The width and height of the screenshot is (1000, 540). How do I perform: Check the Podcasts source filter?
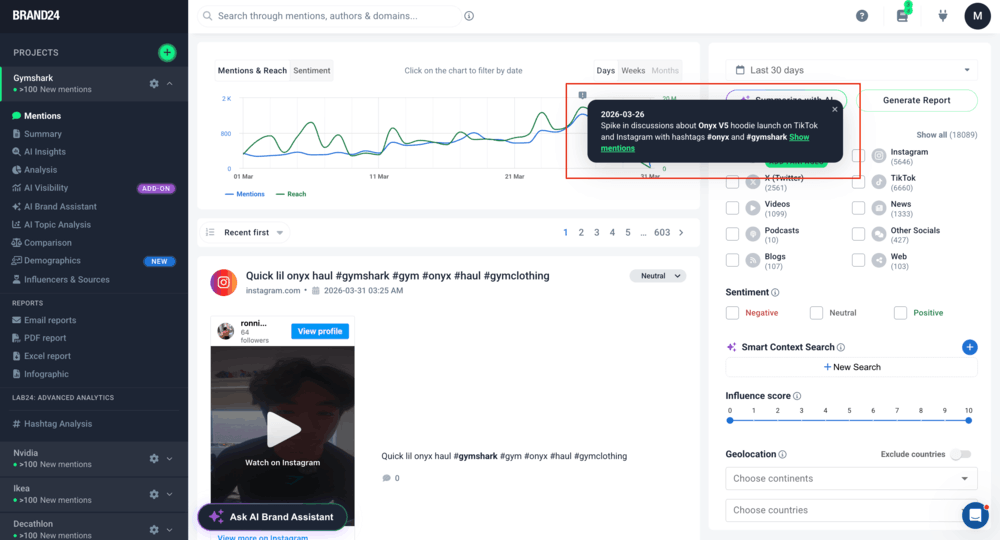coord(732,234)
